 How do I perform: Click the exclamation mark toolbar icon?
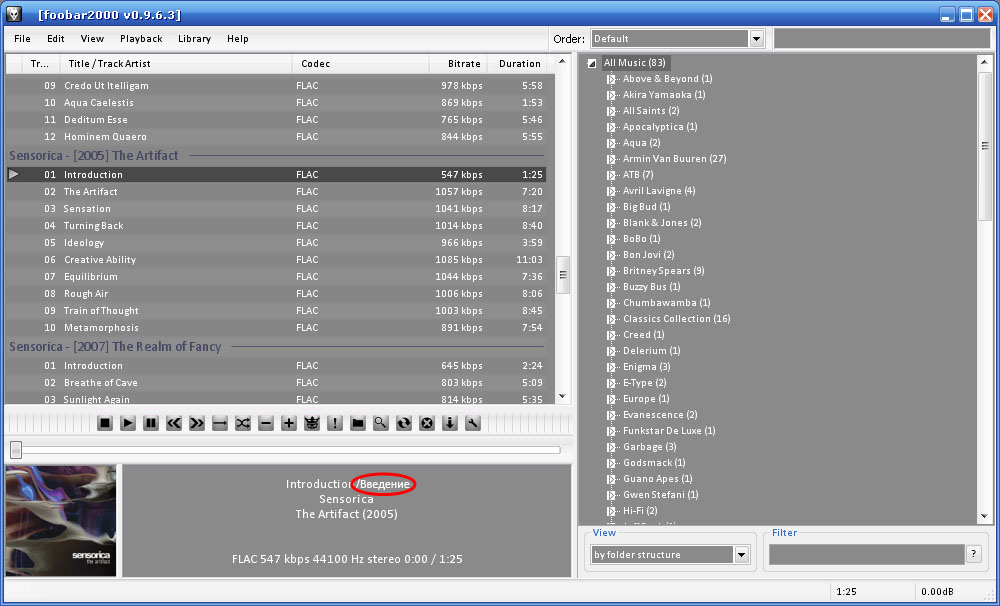click(335, 423)
